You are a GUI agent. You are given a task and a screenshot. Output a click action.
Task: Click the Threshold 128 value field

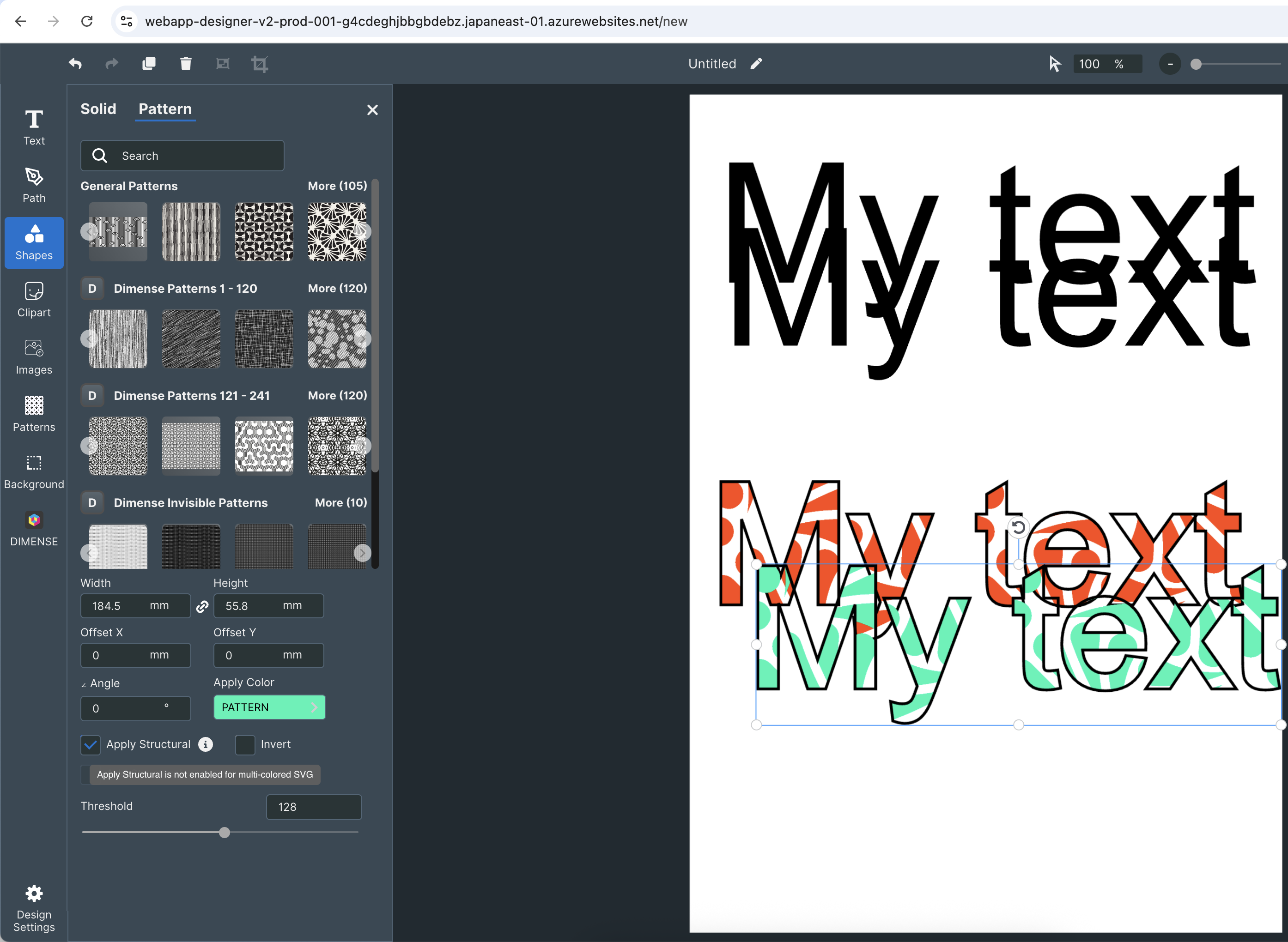click(x=314, y=807)
